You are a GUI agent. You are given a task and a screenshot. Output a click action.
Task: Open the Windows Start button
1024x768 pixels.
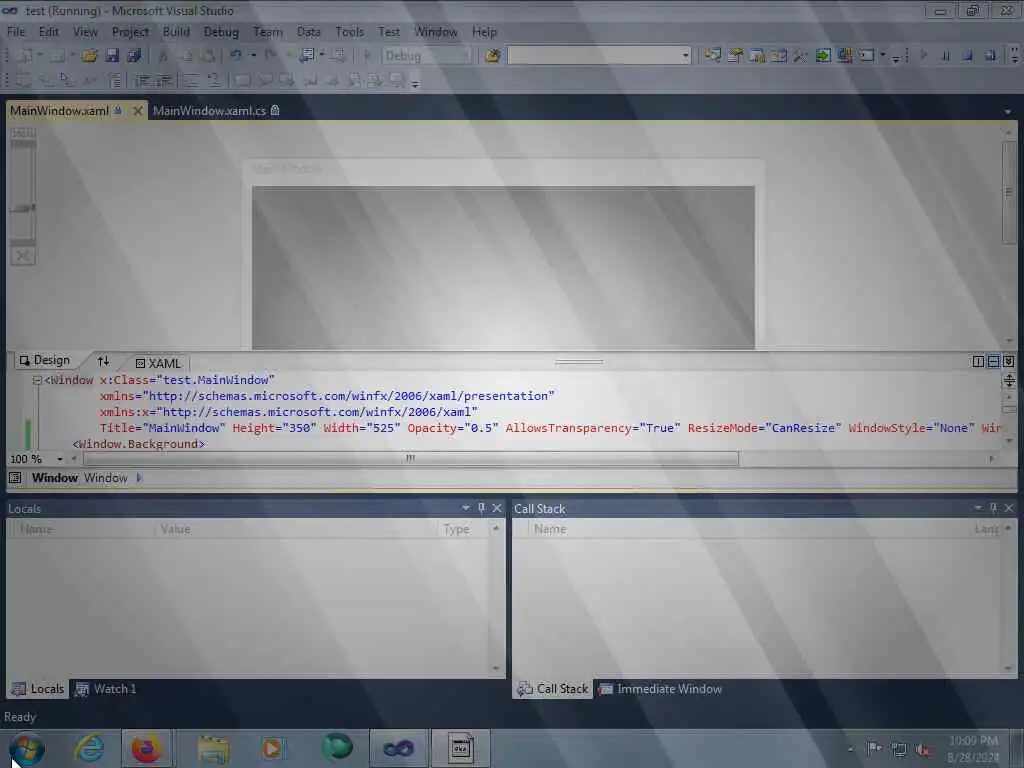click(x=27, y=749)
